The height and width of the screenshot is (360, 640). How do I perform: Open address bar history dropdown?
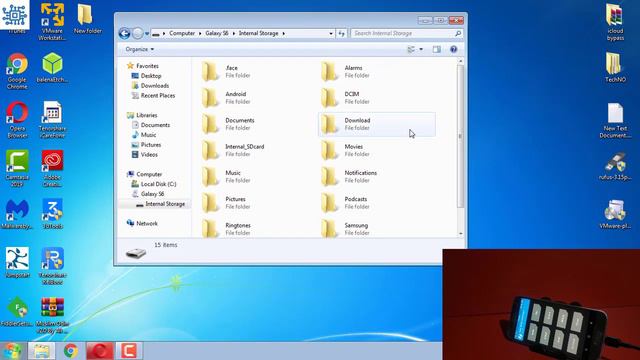point(331,33)
